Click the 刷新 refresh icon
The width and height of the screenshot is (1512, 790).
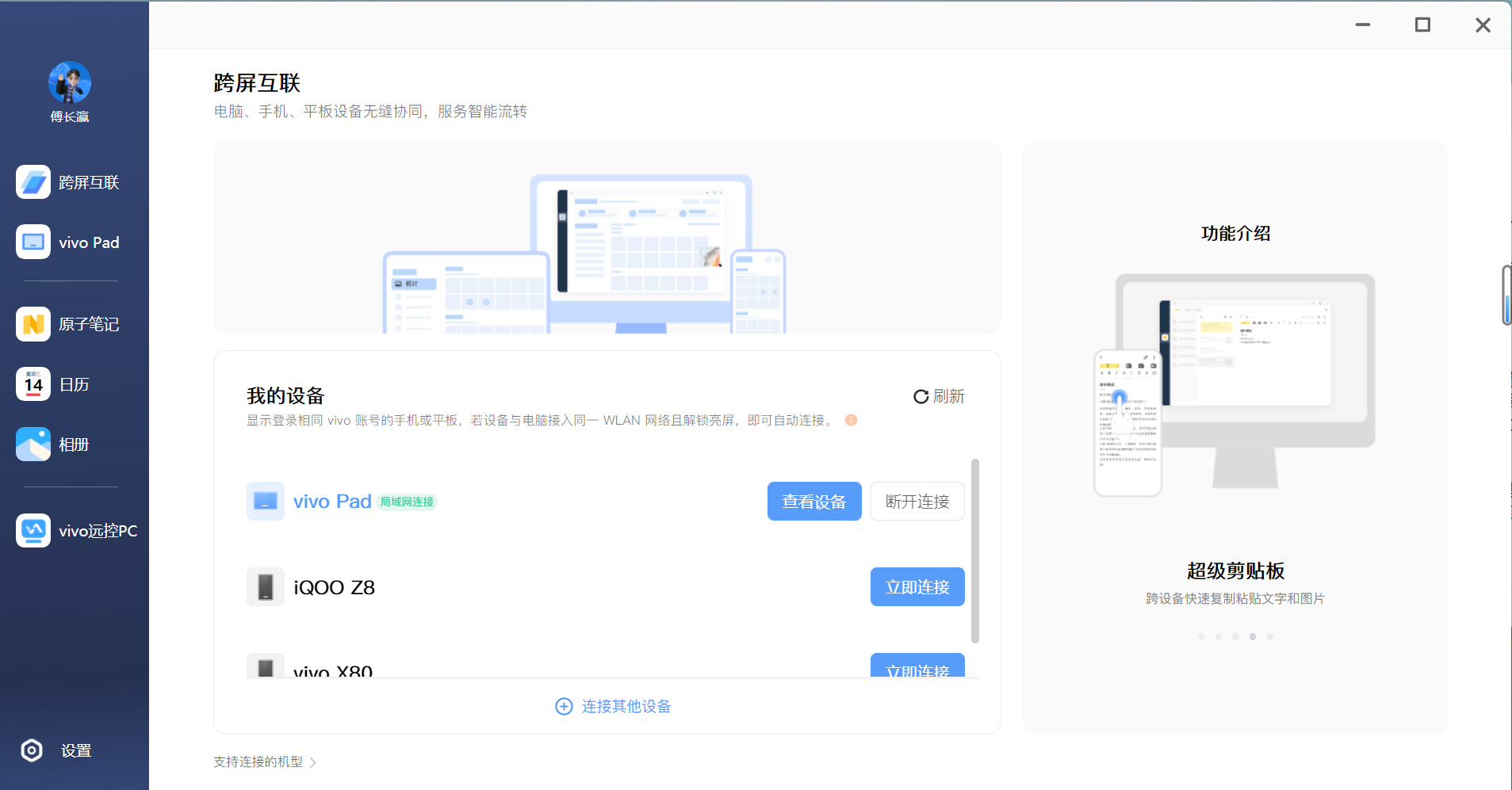pos(921,396)
